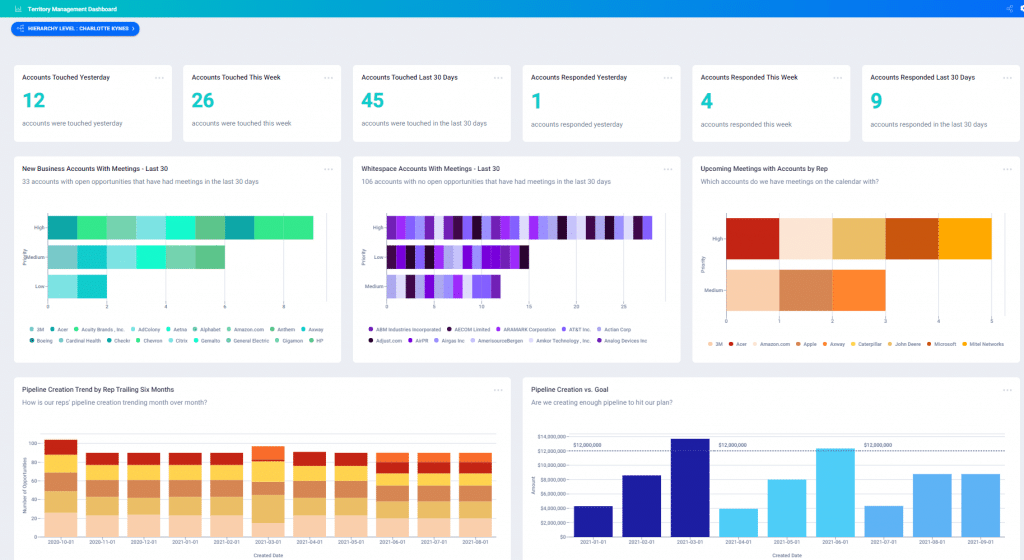
Task: Click the 9 value on Accounts Responded Last 30 Days
Action: (876, 101)
